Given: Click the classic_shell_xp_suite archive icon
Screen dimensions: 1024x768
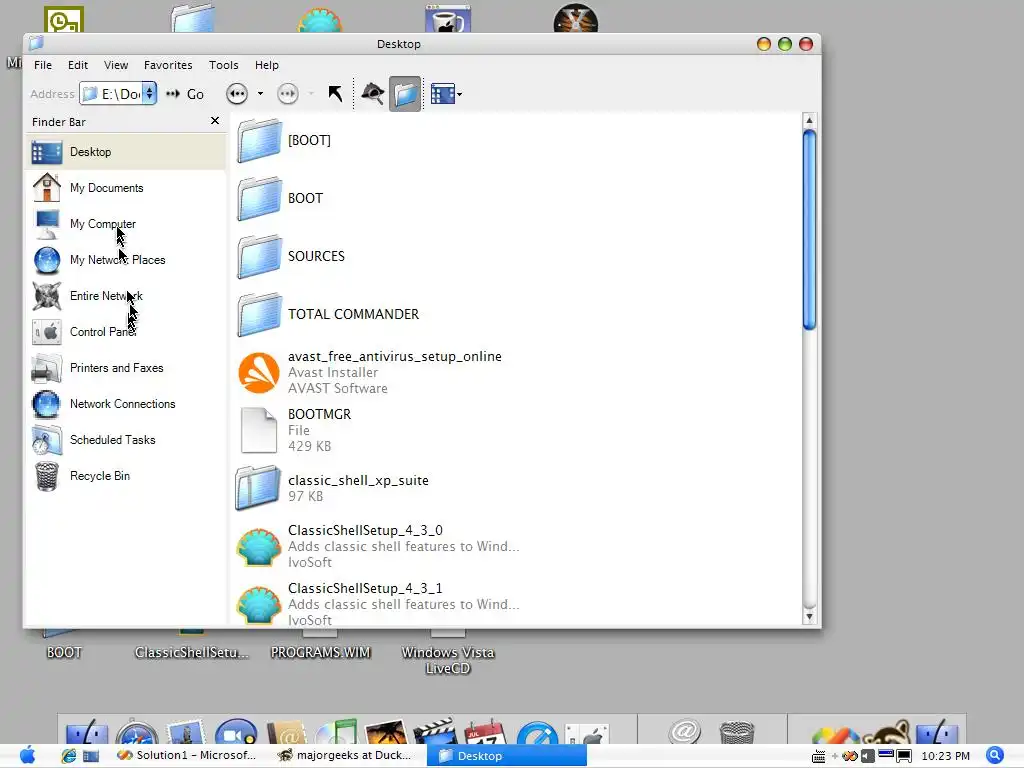Looking at the screenshot, I should (x=258, y=488).
